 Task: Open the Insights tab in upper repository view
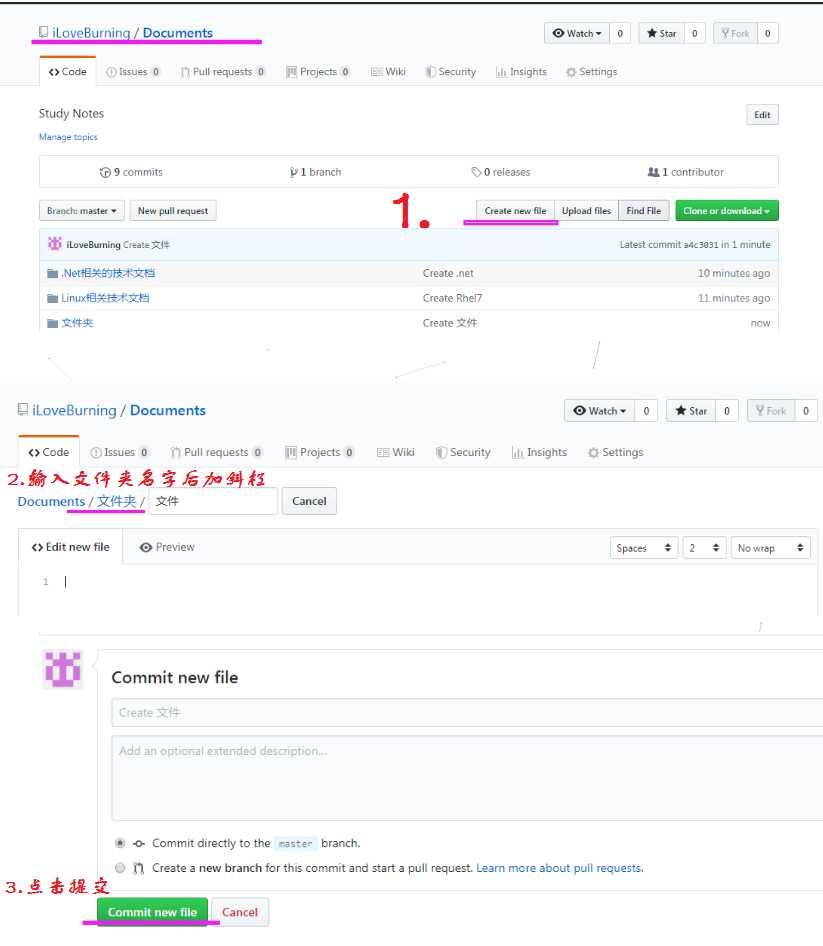521,72
